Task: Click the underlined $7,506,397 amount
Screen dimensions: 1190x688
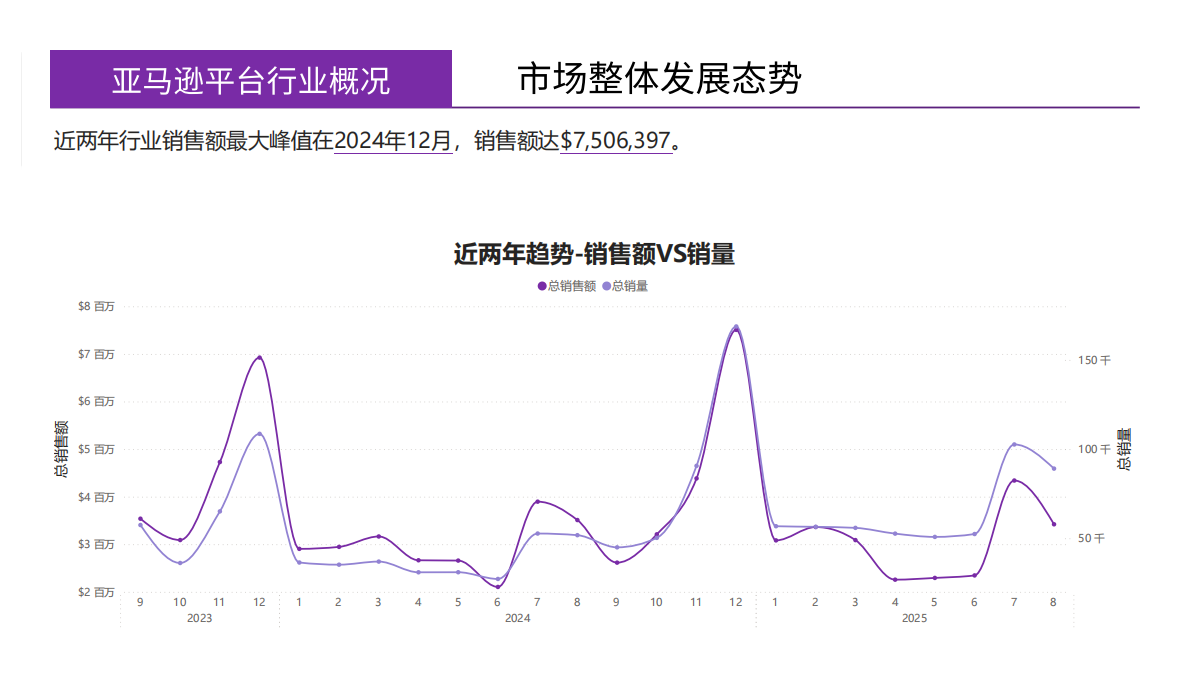Action: [615, 140]
